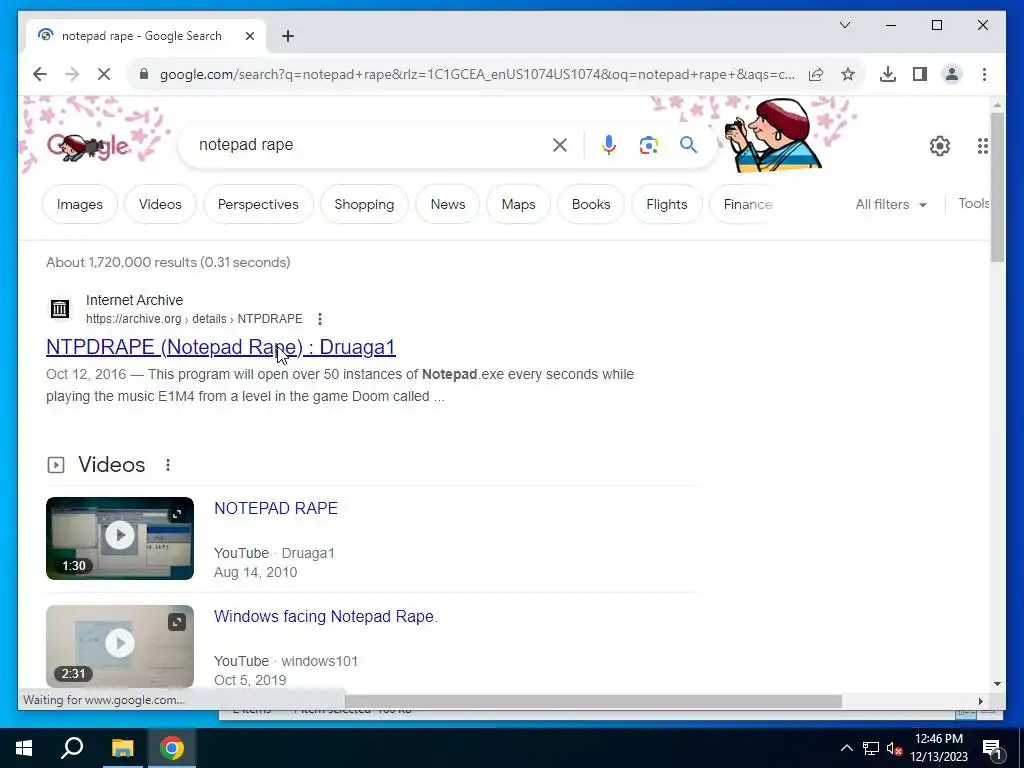
Task: Click the Internet Archive favicon
Action: tap(60, 309)
